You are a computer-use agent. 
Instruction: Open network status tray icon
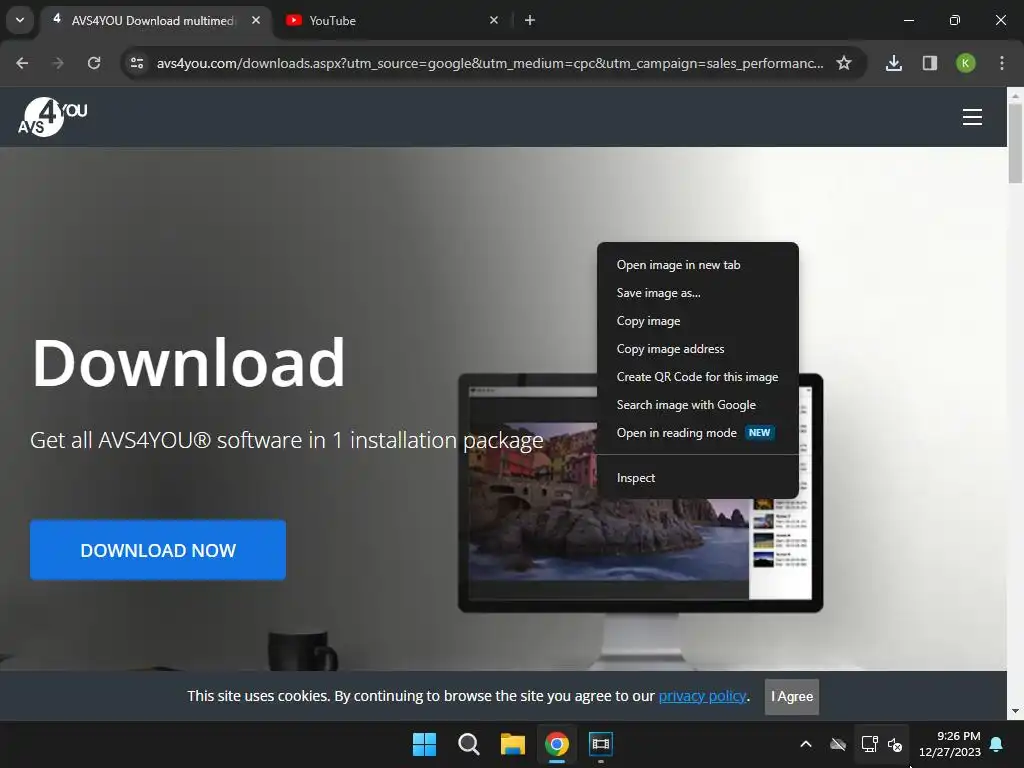(x=869, y=744)
